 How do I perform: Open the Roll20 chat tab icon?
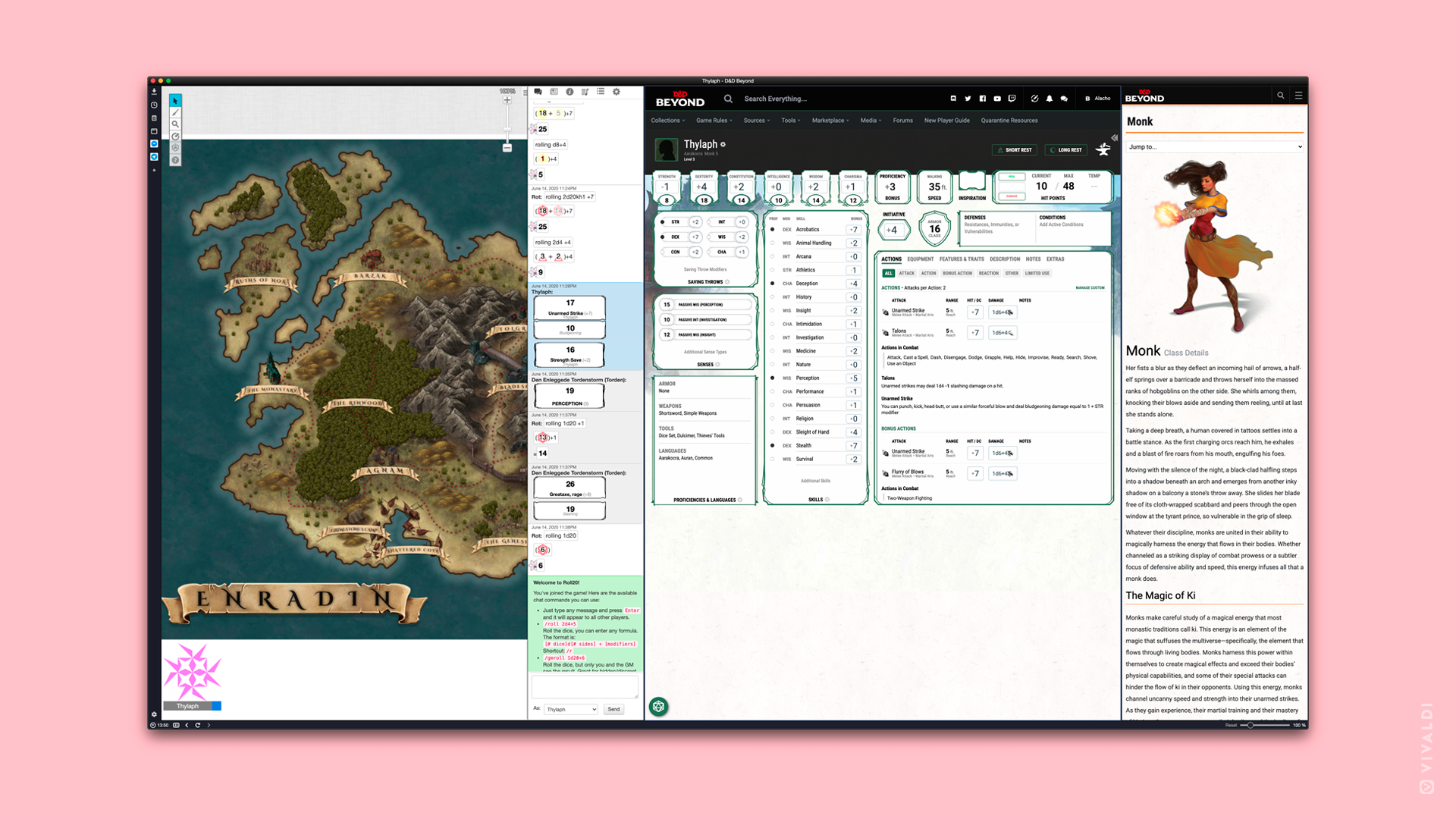point(538,92)
